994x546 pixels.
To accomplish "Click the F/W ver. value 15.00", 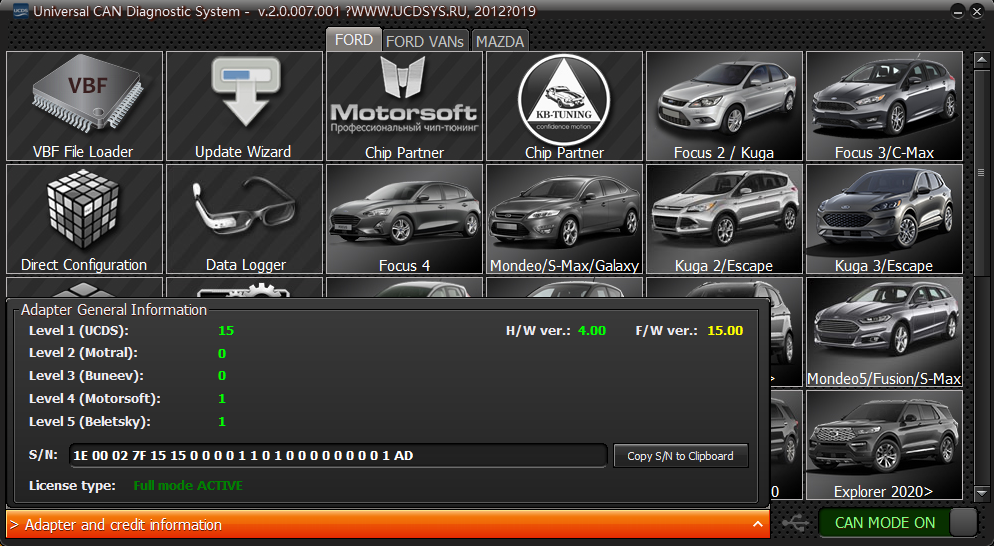I will coord(725,330).
